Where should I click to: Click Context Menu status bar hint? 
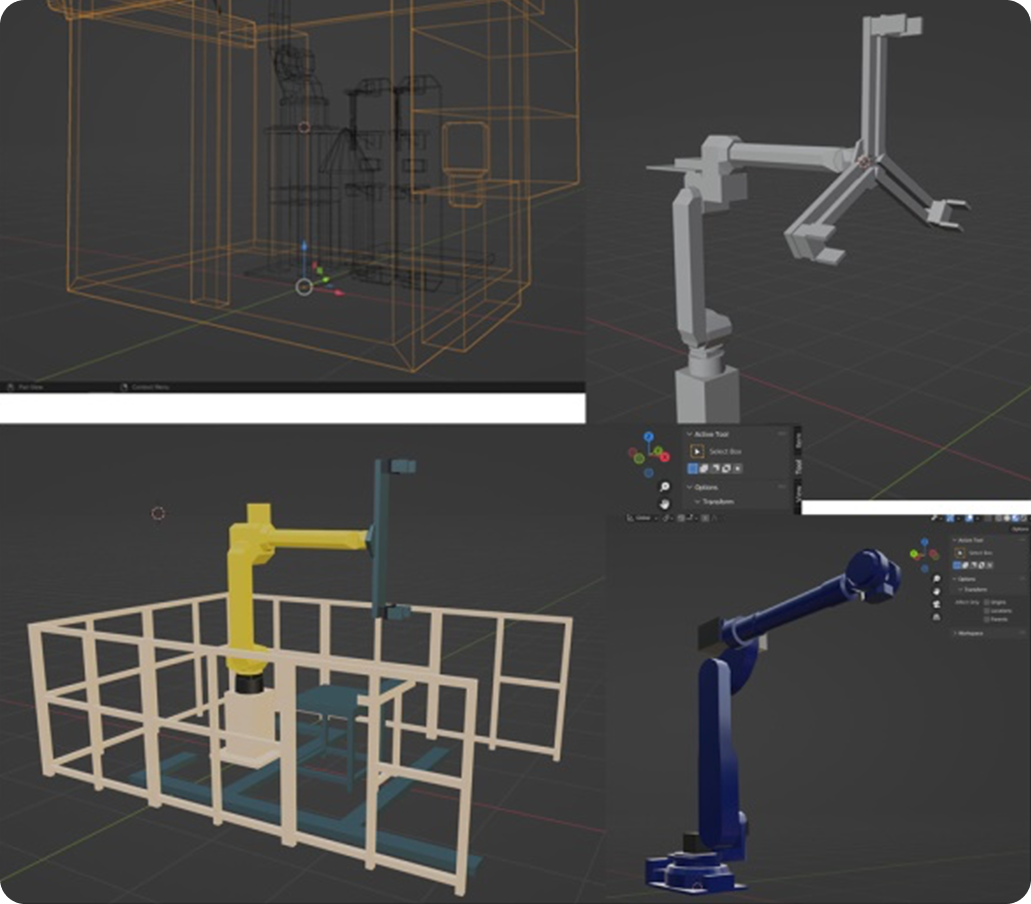tap(145, 387)
